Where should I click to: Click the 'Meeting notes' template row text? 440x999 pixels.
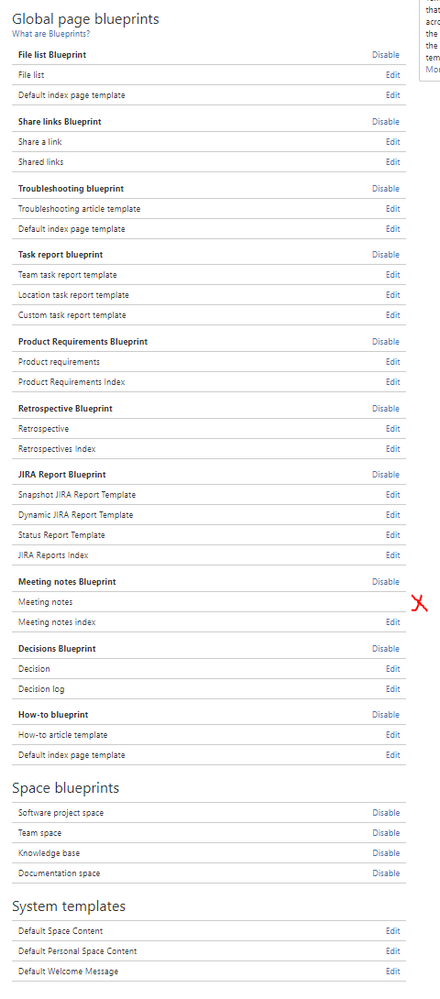[x=45, y=602]
